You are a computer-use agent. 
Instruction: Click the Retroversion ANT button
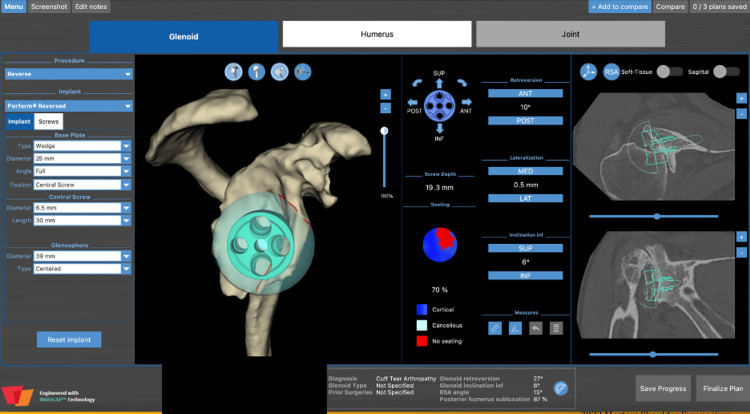pyautogui.click(x=525, y=93)
